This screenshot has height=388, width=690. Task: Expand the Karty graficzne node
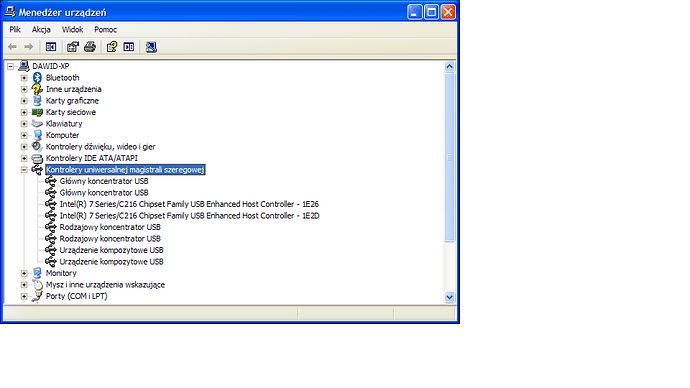[x=24, y=100]
